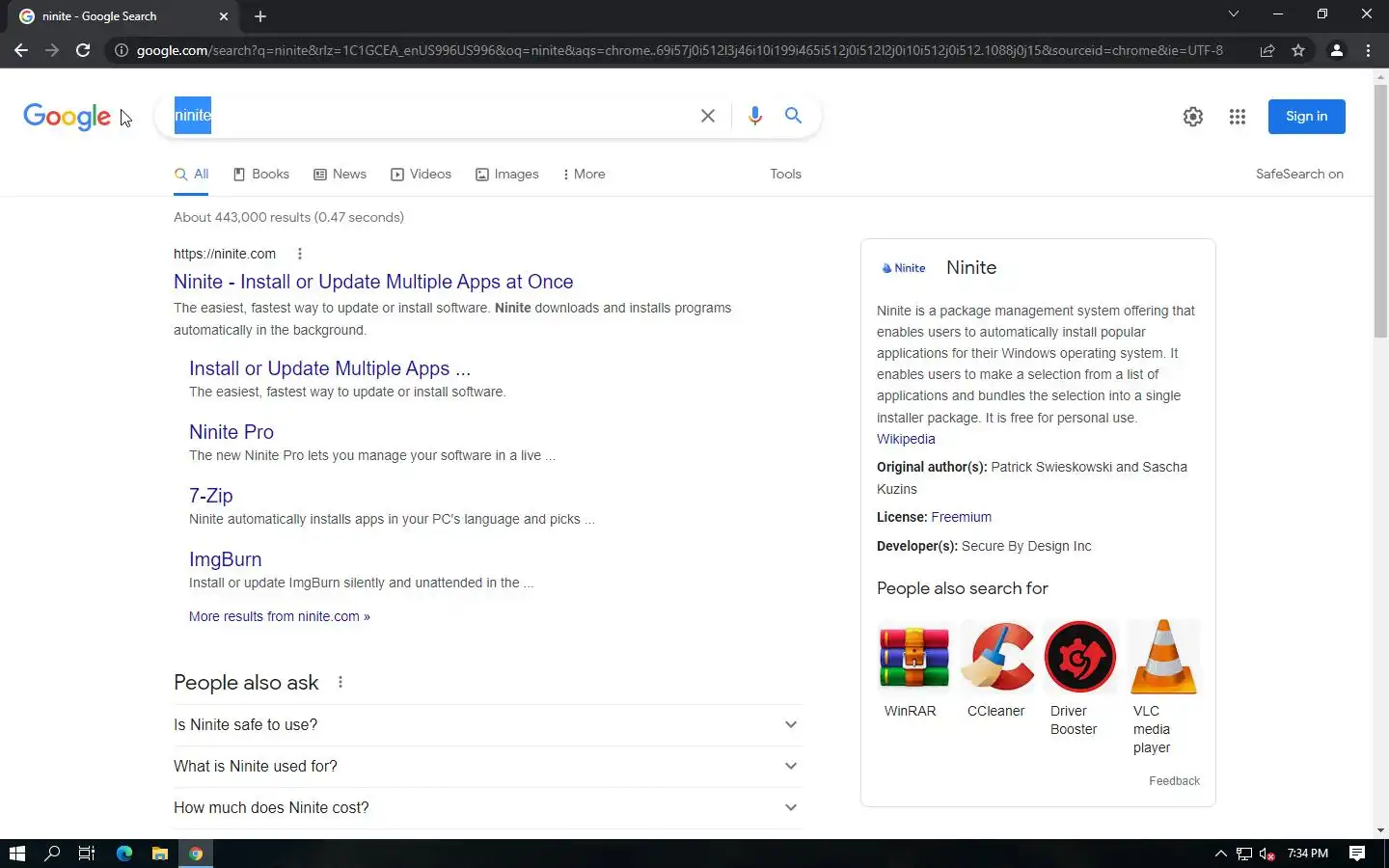Image resolution: width=1389 pixels, height=868 pixels.
Task: Click the muted volume tray icon
Action: tap(1267, 854)
